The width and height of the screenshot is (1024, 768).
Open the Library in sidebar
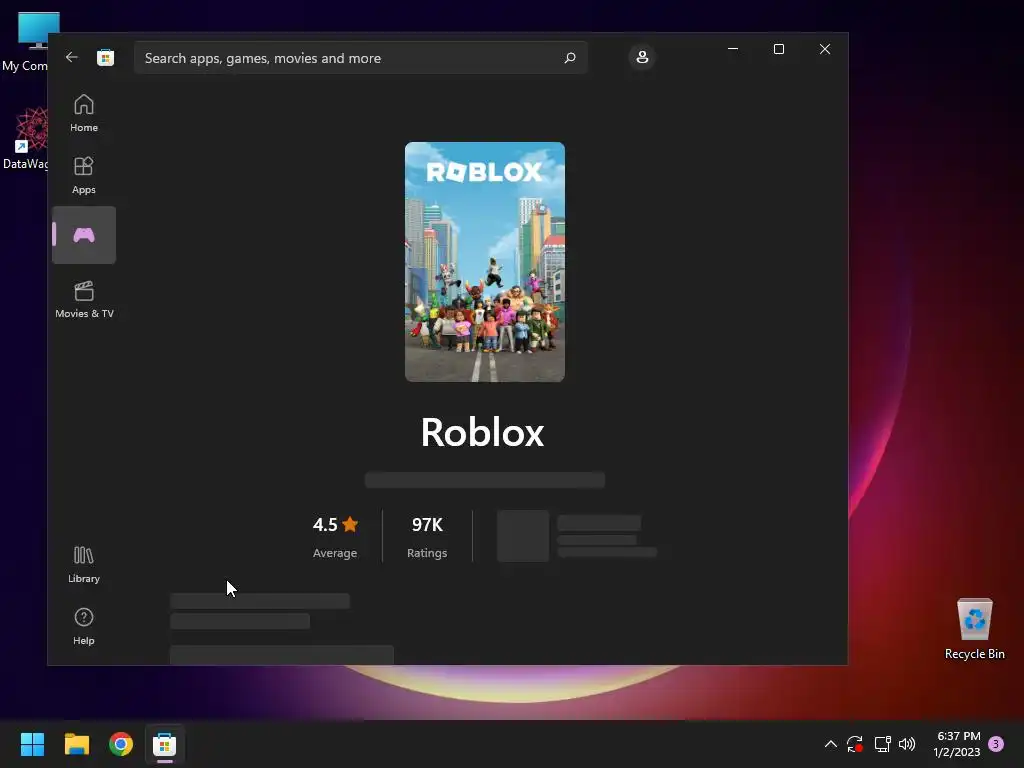point(84,564)
